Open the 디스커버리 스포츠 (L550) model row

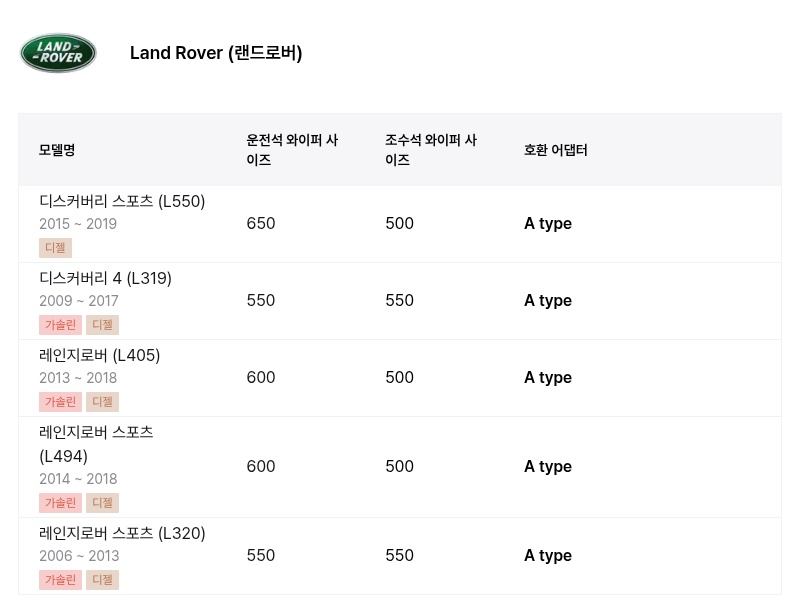pyautogui.click(x=400, y=224)
